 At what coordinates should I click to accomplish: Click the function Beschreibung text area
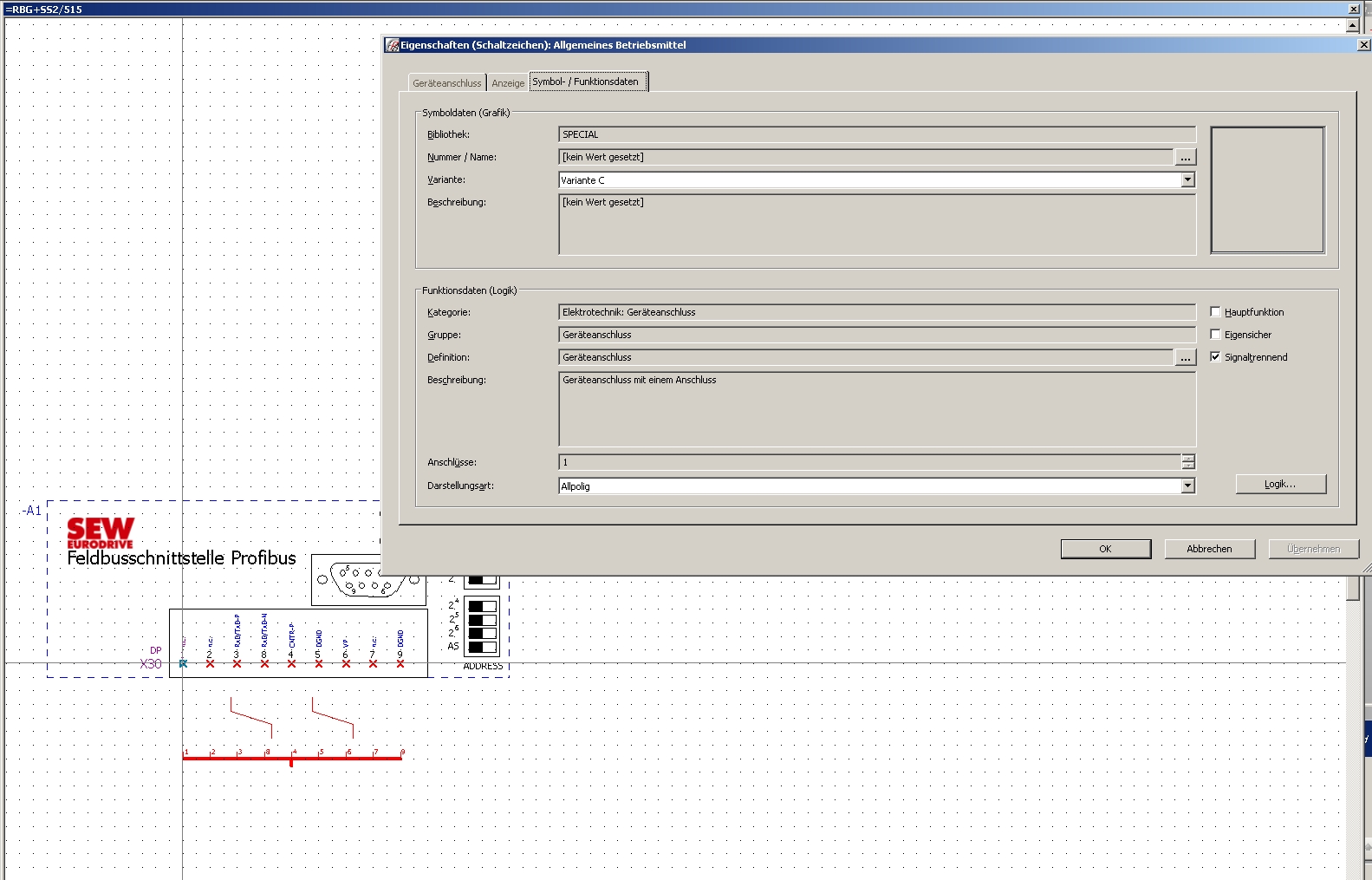(877, 409)
